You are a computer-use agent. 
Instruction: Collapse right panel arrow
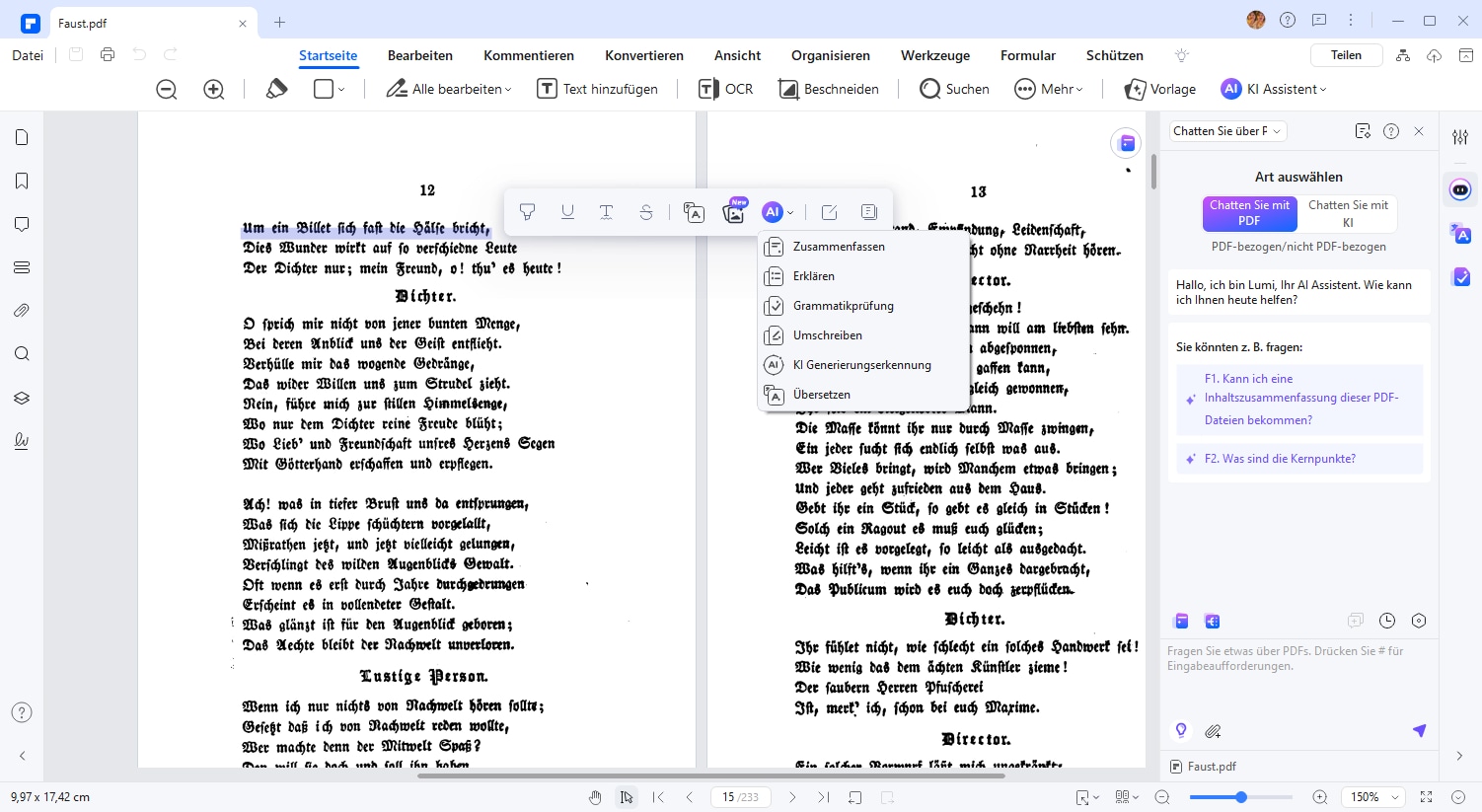click(1460, 756)
